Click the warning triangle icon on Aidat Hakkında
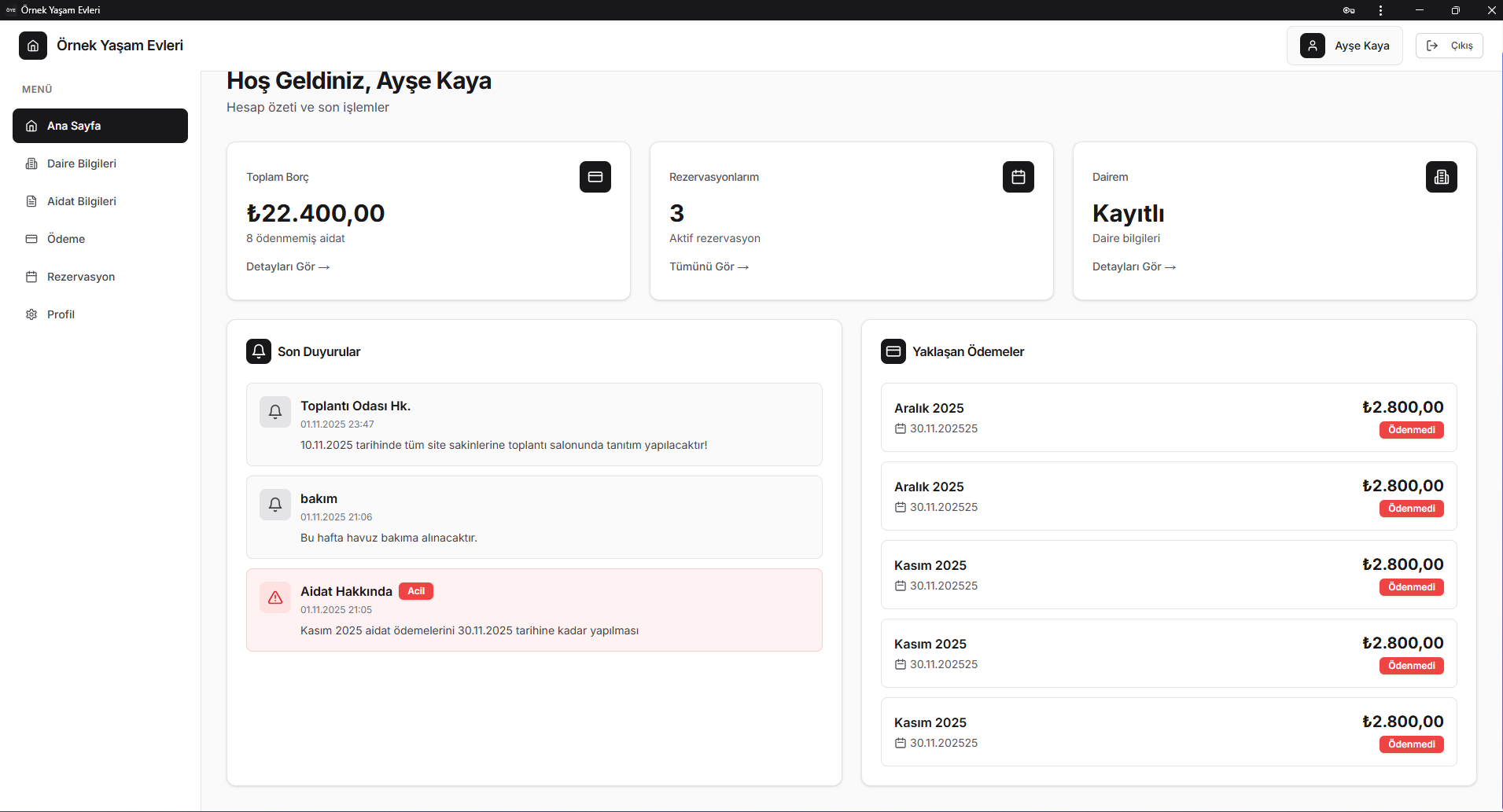The image size is (1503, 812). [x=275, y=597]
